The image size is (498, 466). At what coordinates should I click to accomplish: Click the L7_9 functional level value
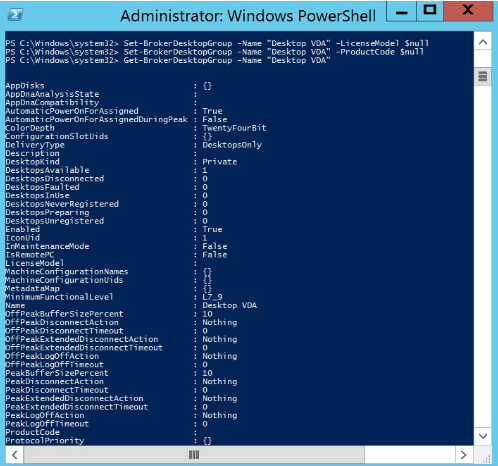212,297
